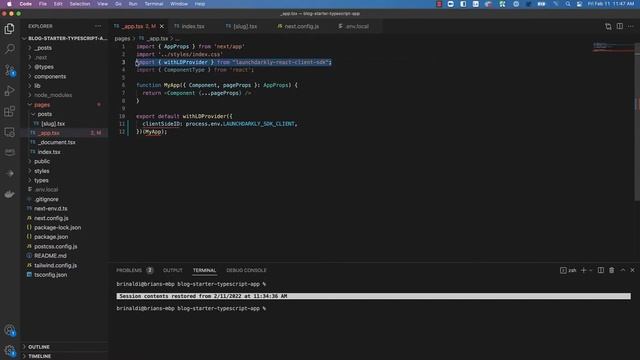Open the Terminal menu
640x360 pixels.
click(154, 4)
